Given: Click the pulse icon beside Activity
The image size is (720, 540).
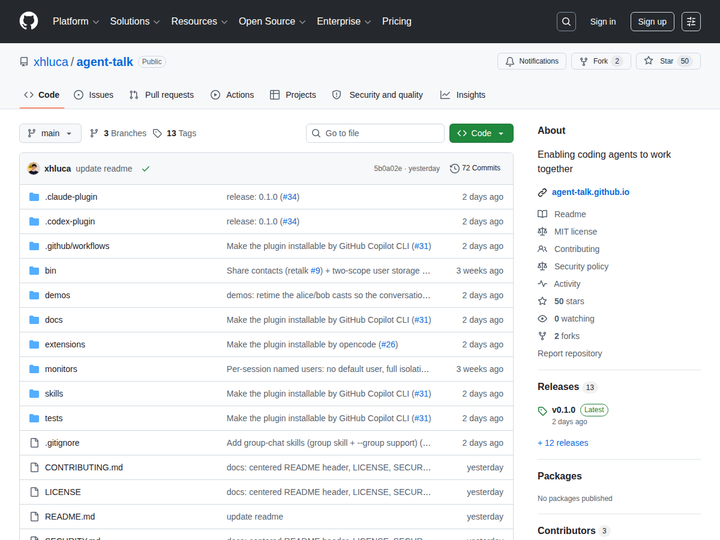Looking at the screenshot, I should (x=542, y=284).
